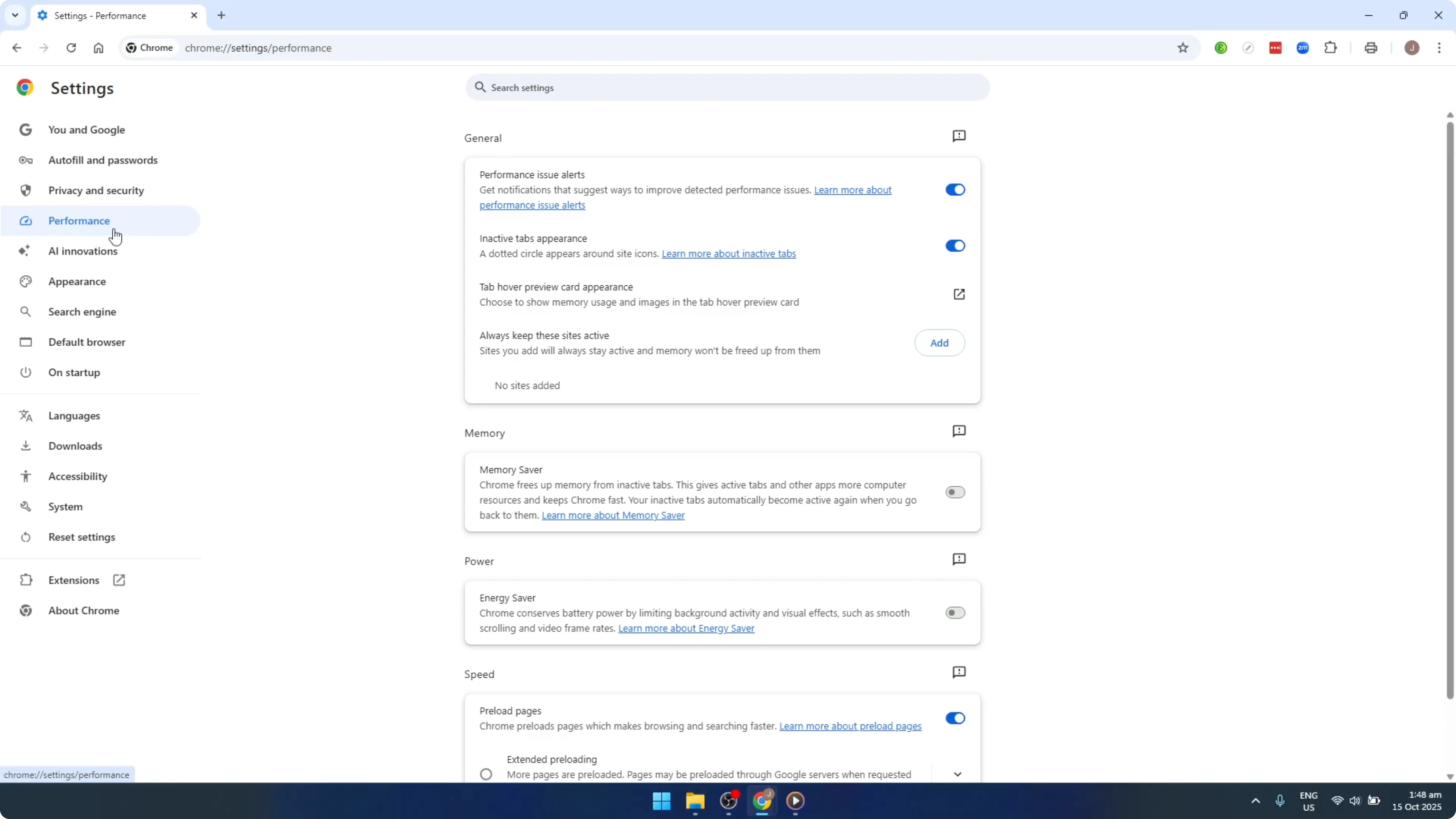Open the microphone tray icon
Screen dimensions: 1456x819
click(x=1280, y=800)
